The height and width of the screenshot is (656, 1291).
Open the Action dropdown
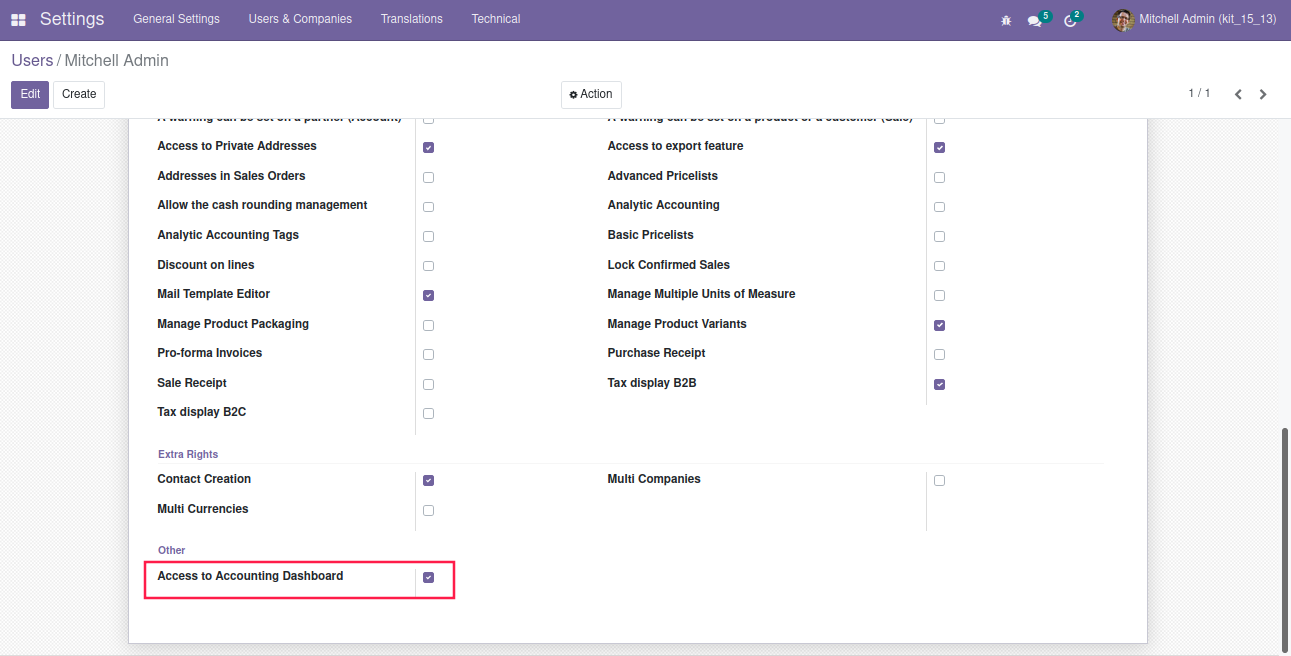click(591, 94)
